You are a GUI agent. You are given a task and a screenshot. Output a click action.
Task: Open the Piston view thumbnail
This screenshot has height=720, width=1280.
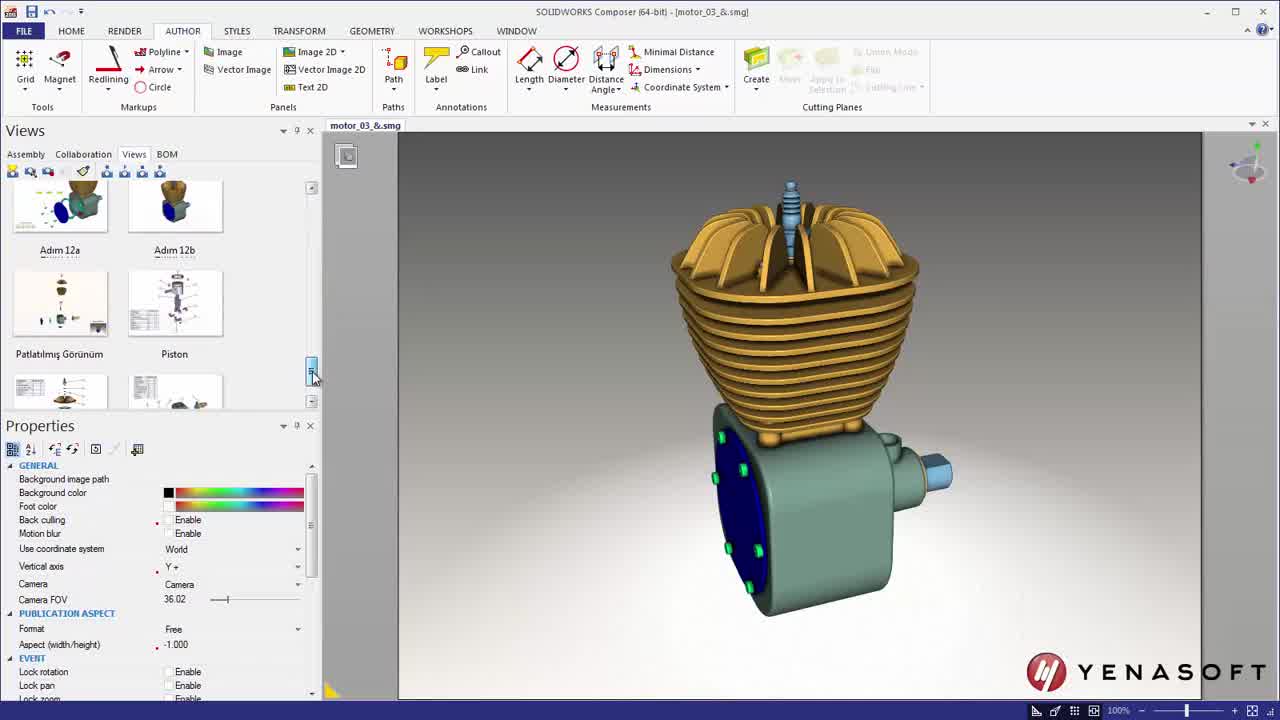pos(175,304)
